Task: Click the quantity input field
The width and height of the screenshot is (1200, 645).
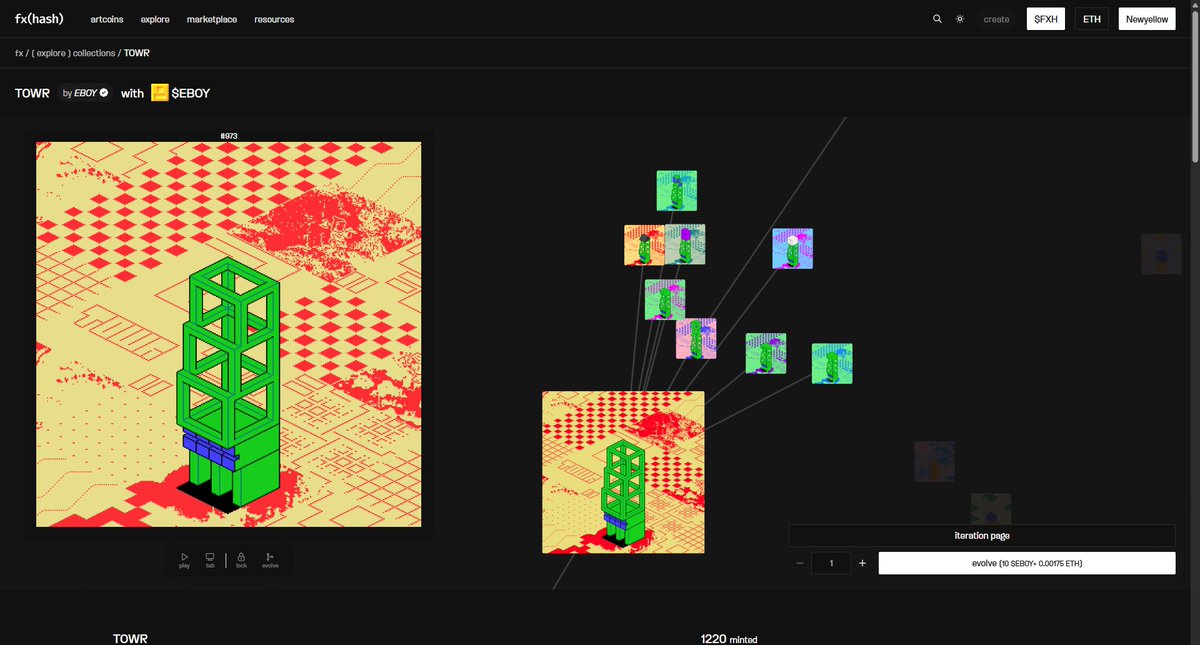Action: click(831, 563)
